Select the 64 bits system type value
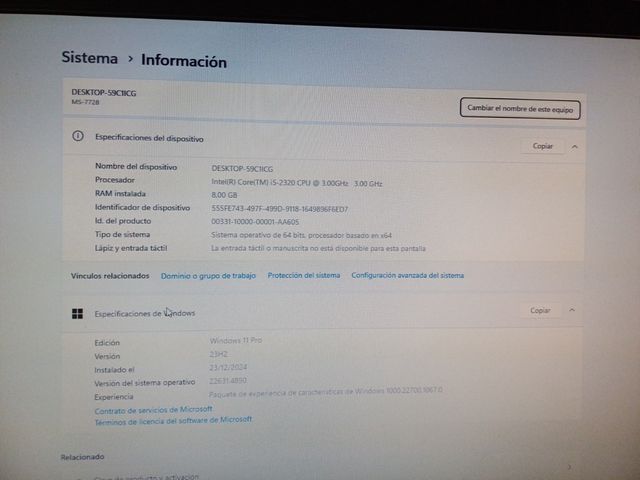The image size is (640, 480). 301,235
